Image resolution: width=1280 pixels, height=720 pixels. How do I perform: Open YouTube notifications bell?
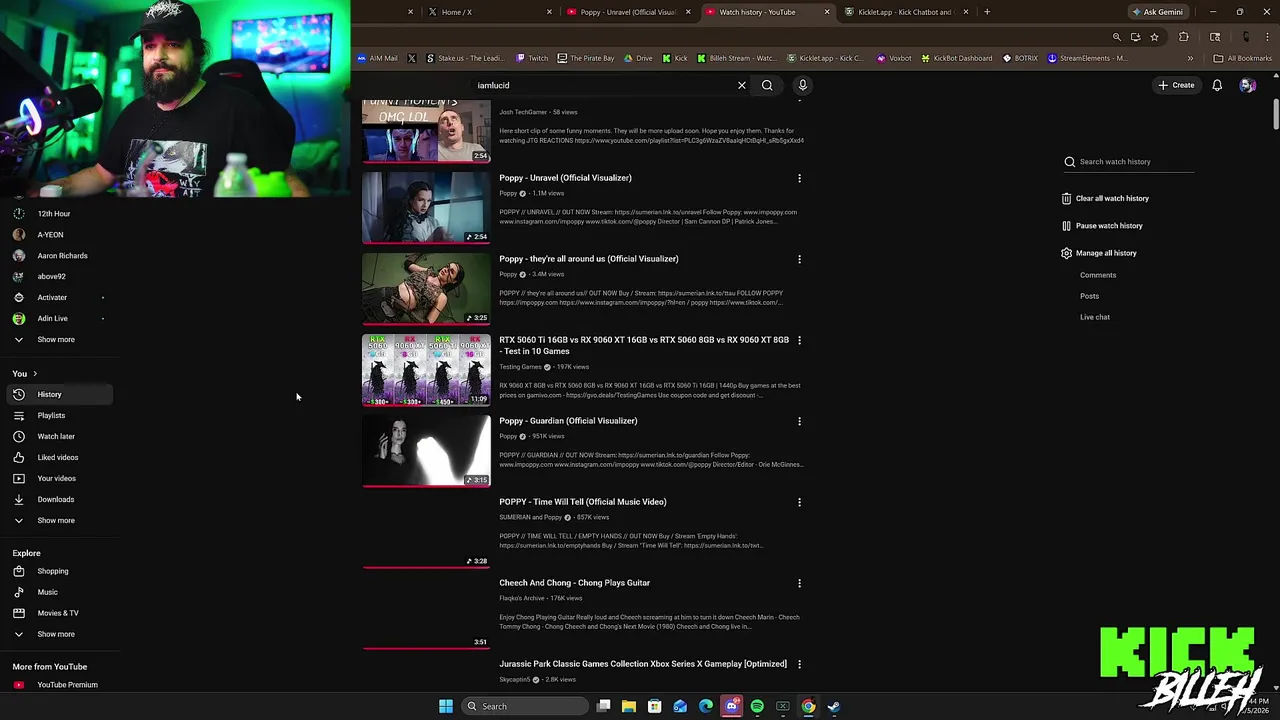[1217, 85]
